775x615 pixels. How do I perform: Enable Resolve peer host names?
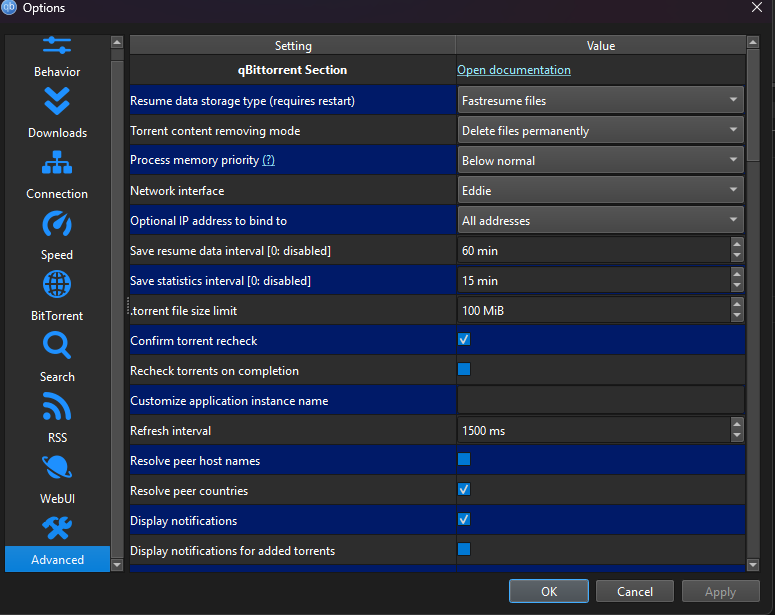pos(464,459)
